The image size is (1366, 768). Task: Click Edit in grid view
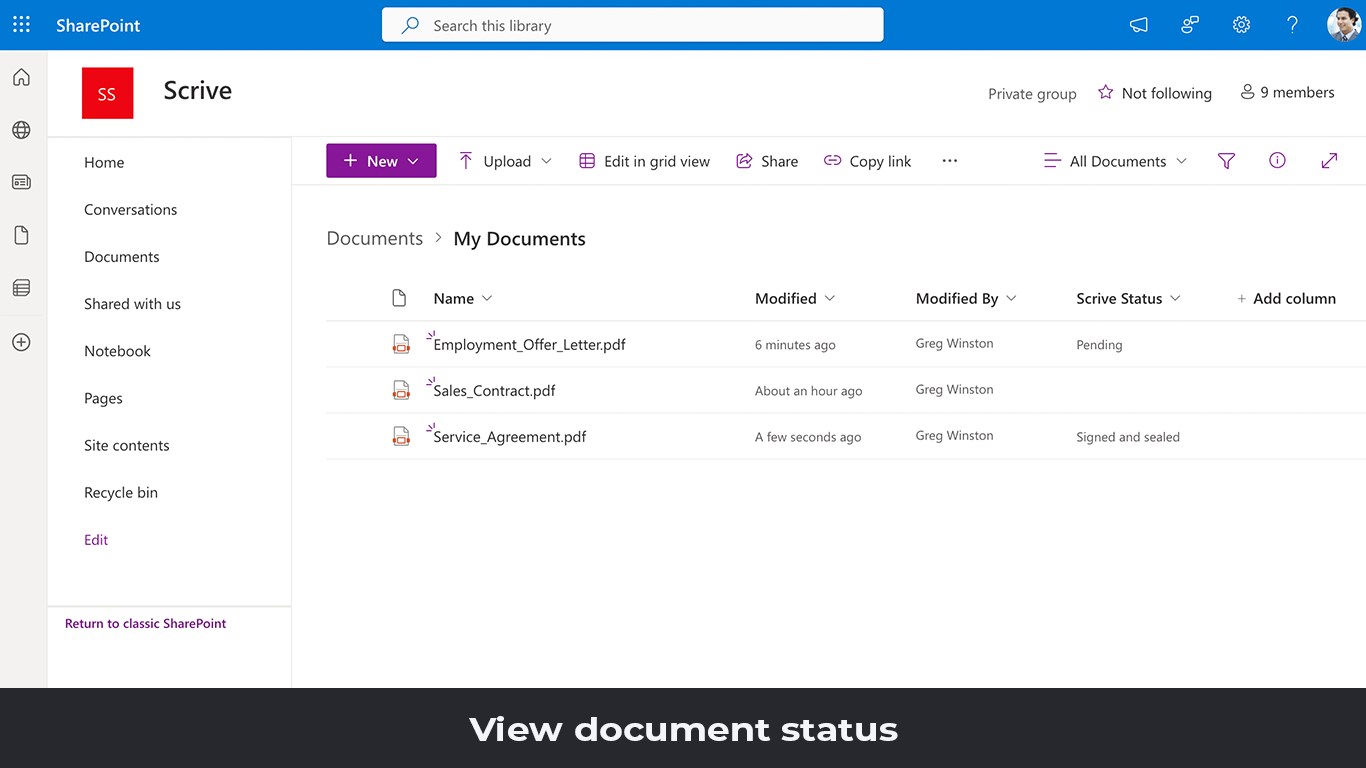point(644,161)
